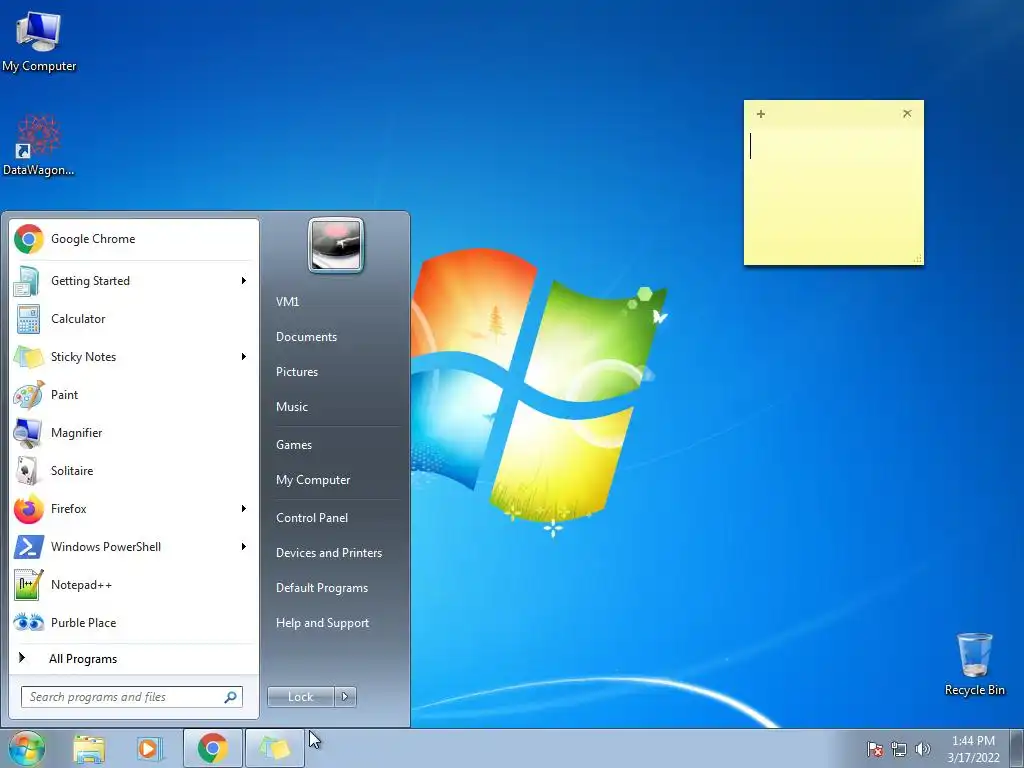Image resolution: width=1024 pixels, height=768 pixels.
Task: Open Music from Start menu
Action: point(291,407)
